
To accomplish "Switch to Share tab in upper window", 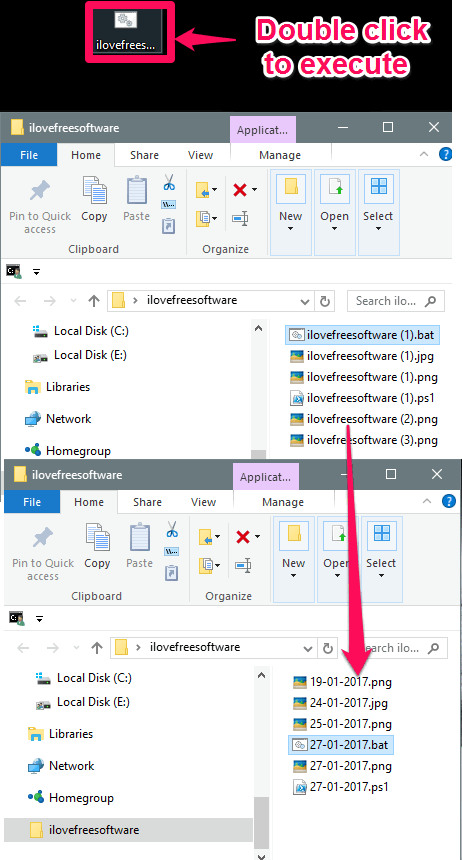I will click(144, 155).
